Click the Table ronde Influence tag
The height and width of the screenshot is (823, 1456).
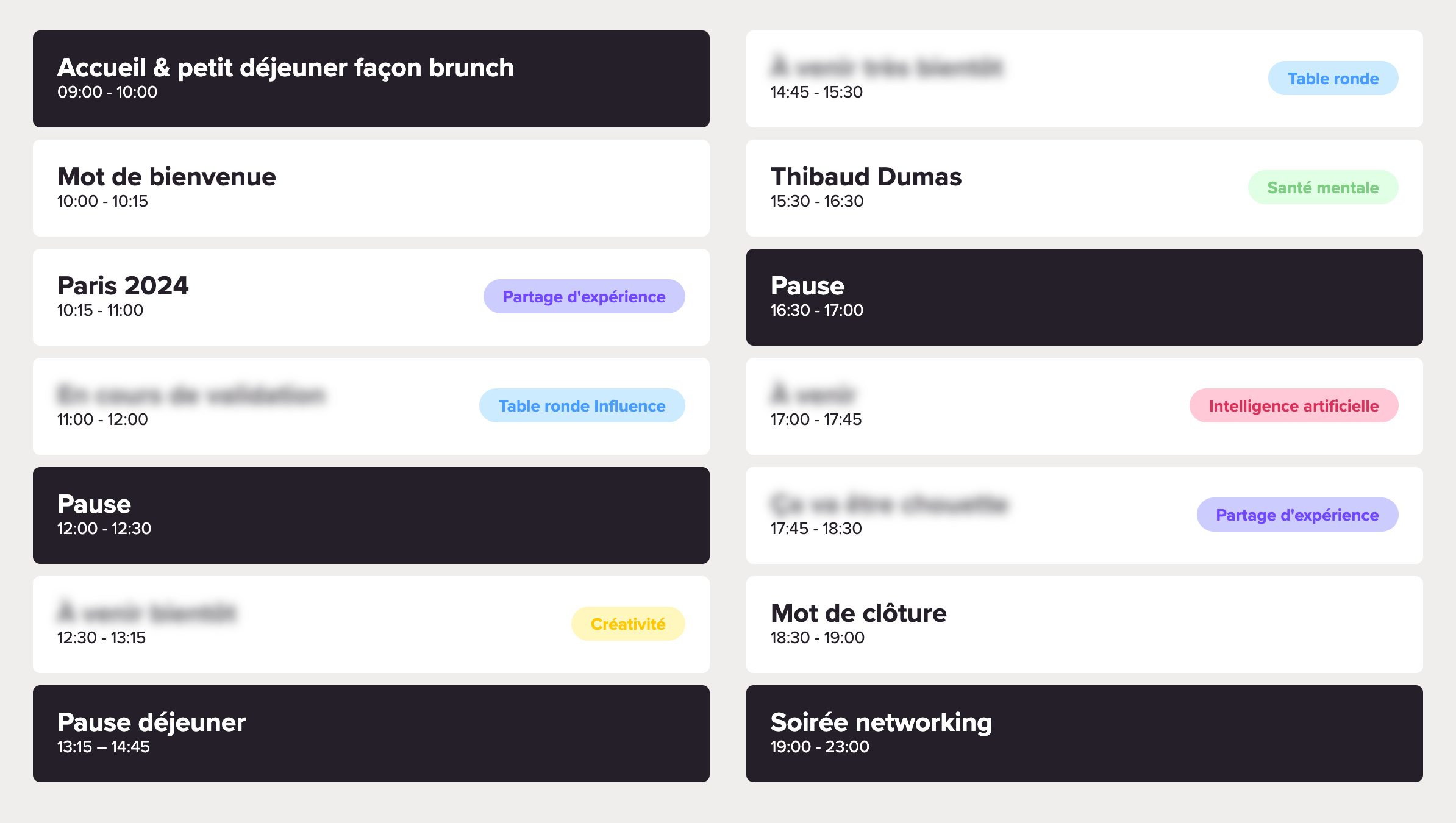[582, 406]
